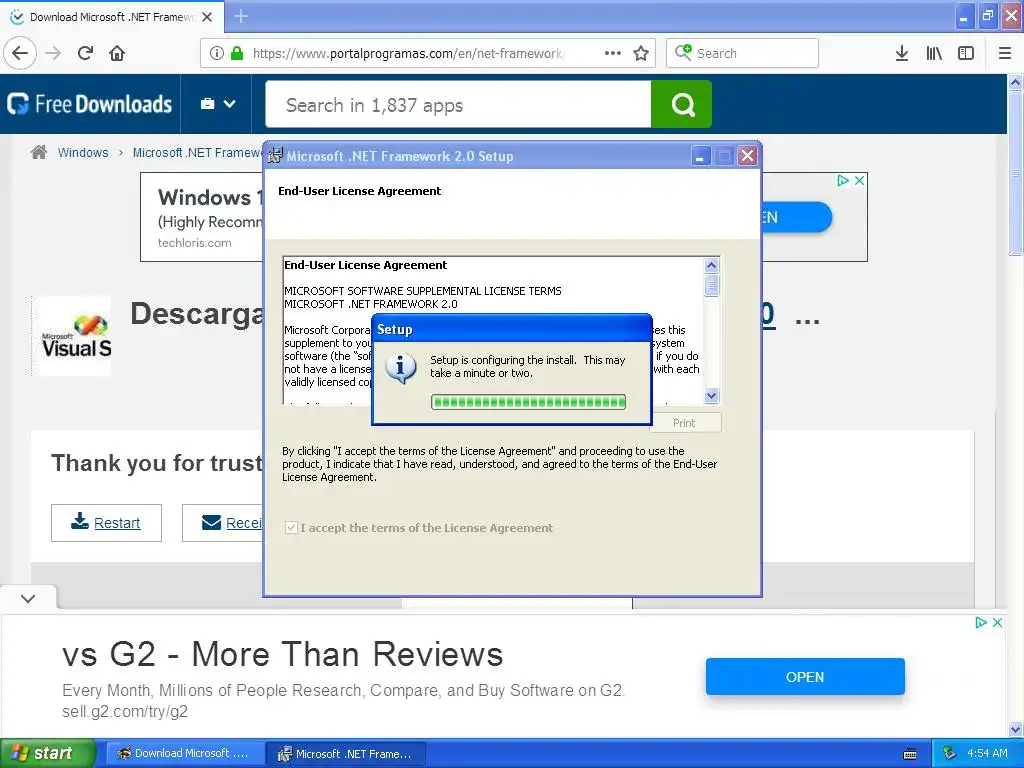Image resolution: width=1024 pixels, height=768 pixels.
Task: Click the techloris.com ad link
Action: pyautogui.click(x=195, y=243)
